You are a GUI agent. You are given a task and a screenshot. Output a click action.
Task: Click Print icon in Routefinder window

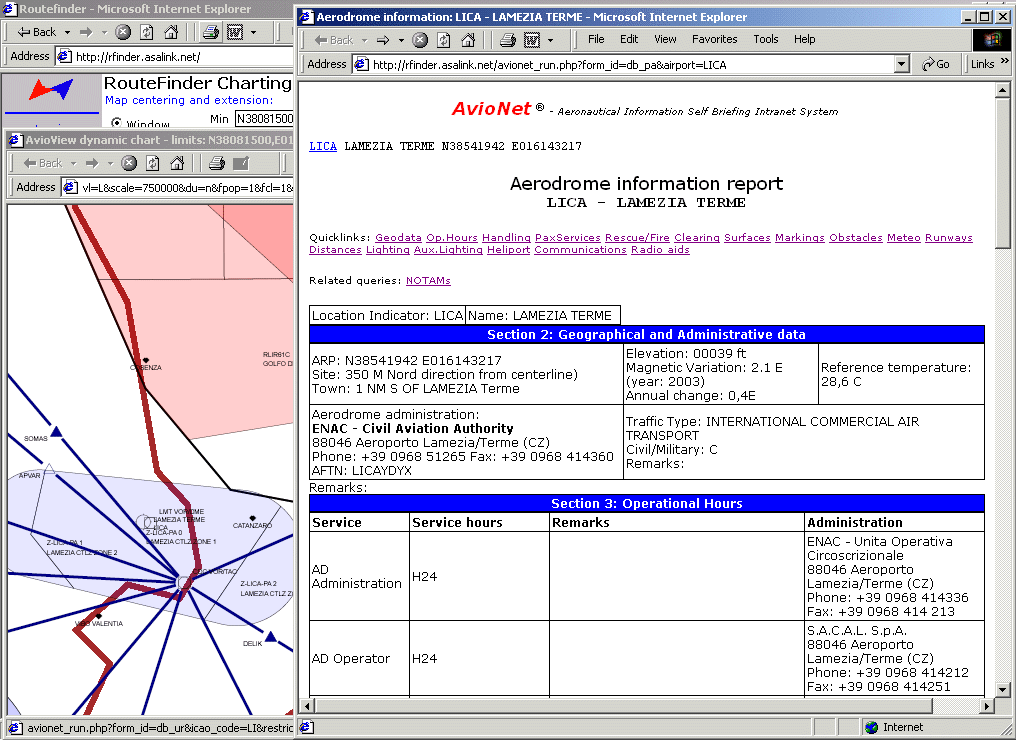coord(211,32)
